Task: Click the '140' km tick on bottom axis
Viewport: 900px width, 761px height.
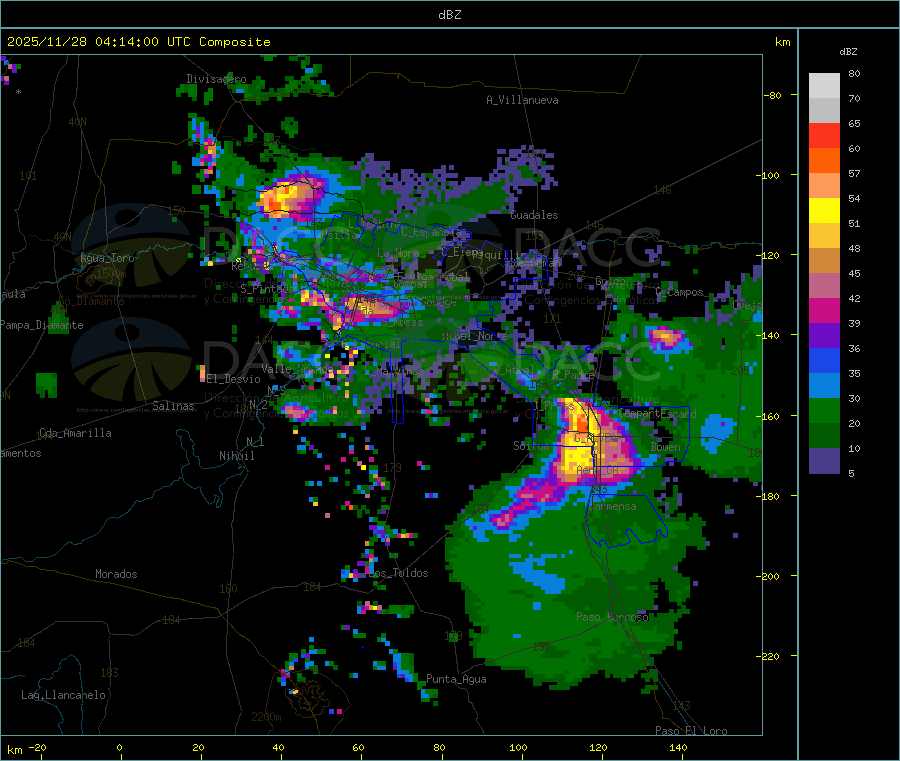Action: point(678,747)
